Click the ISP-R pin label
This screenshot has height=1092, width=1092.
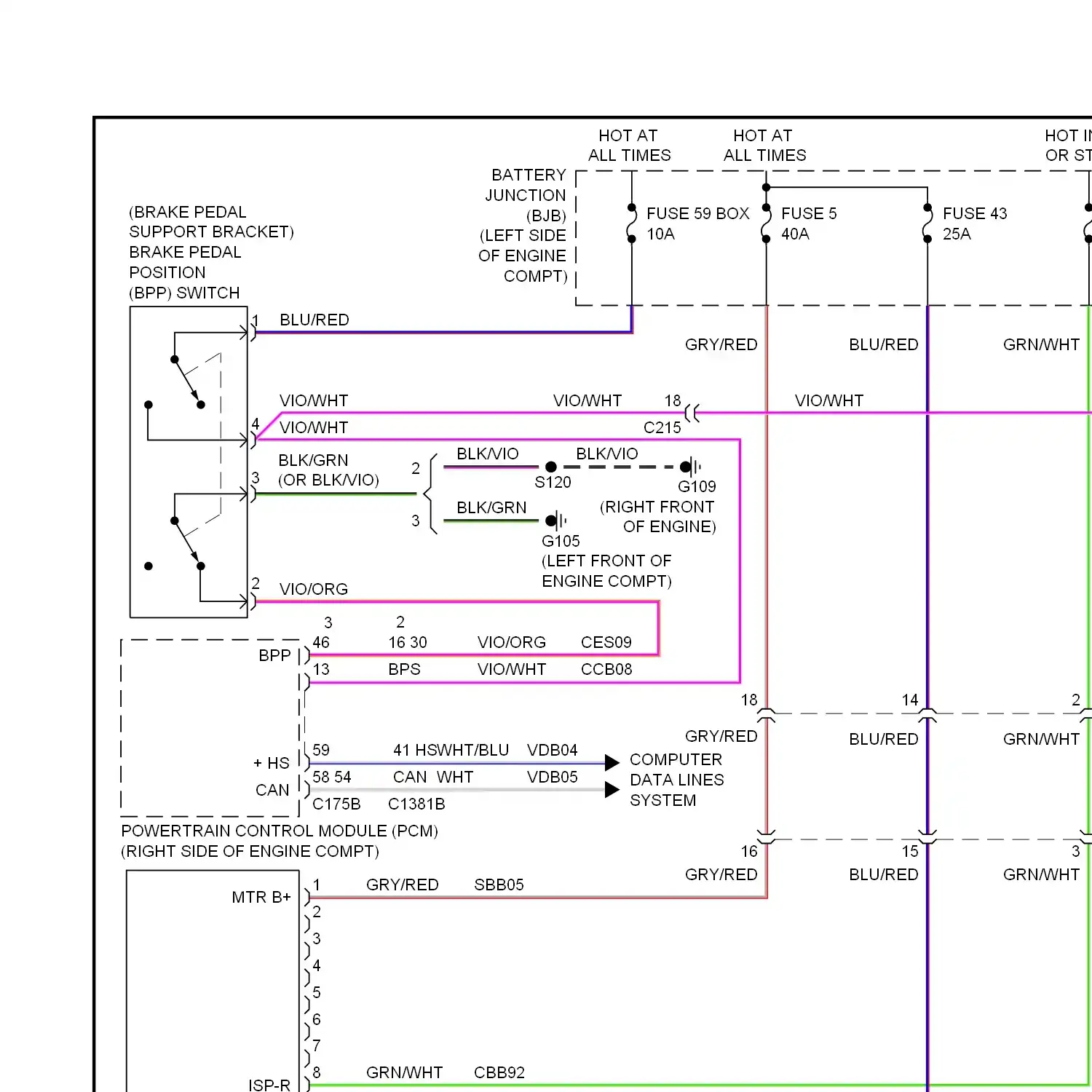pyautogui.click(x=269, y=1085)
